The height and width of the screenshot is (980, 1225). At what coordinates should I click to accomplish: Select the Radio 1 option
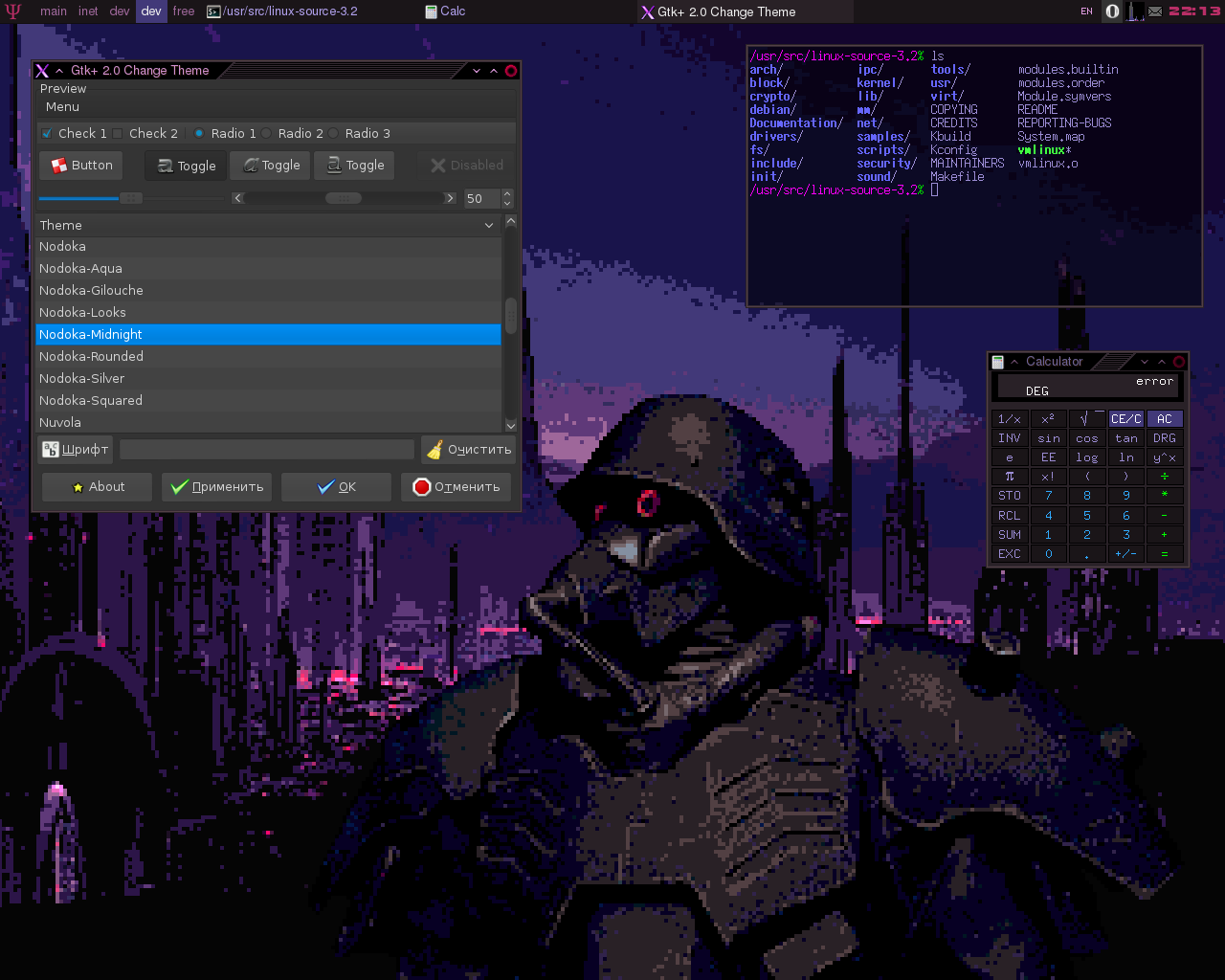pos(199,133)
